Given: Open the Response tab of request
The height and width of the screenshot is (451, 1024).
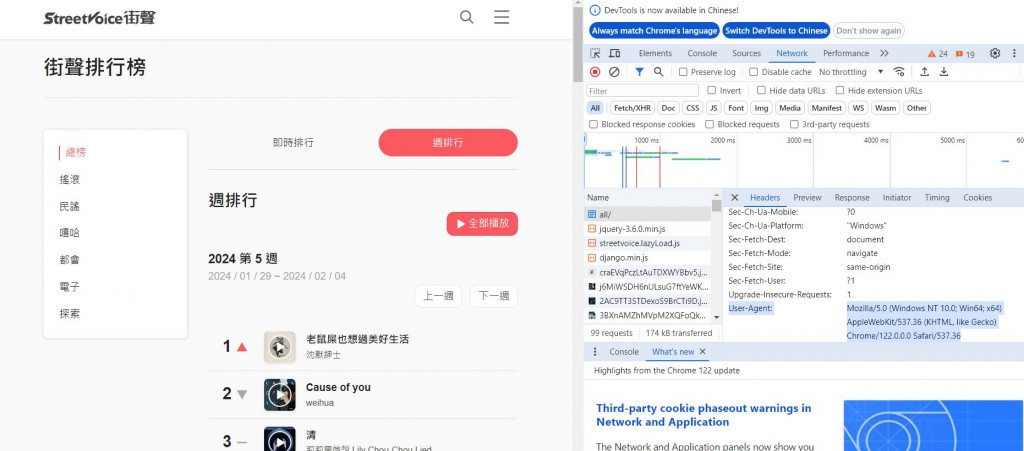Looking at the screenshot, I should (852, 198).
